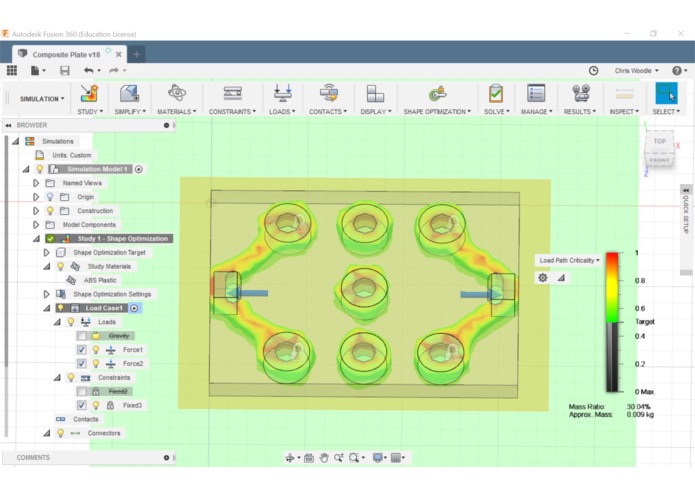Click the legend settings gear icon
This screenshot has height=494, width=695.
pos(543,278)
